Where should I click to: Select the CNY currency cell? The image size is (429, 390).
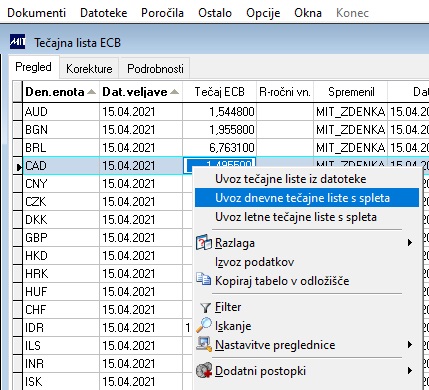61,184
